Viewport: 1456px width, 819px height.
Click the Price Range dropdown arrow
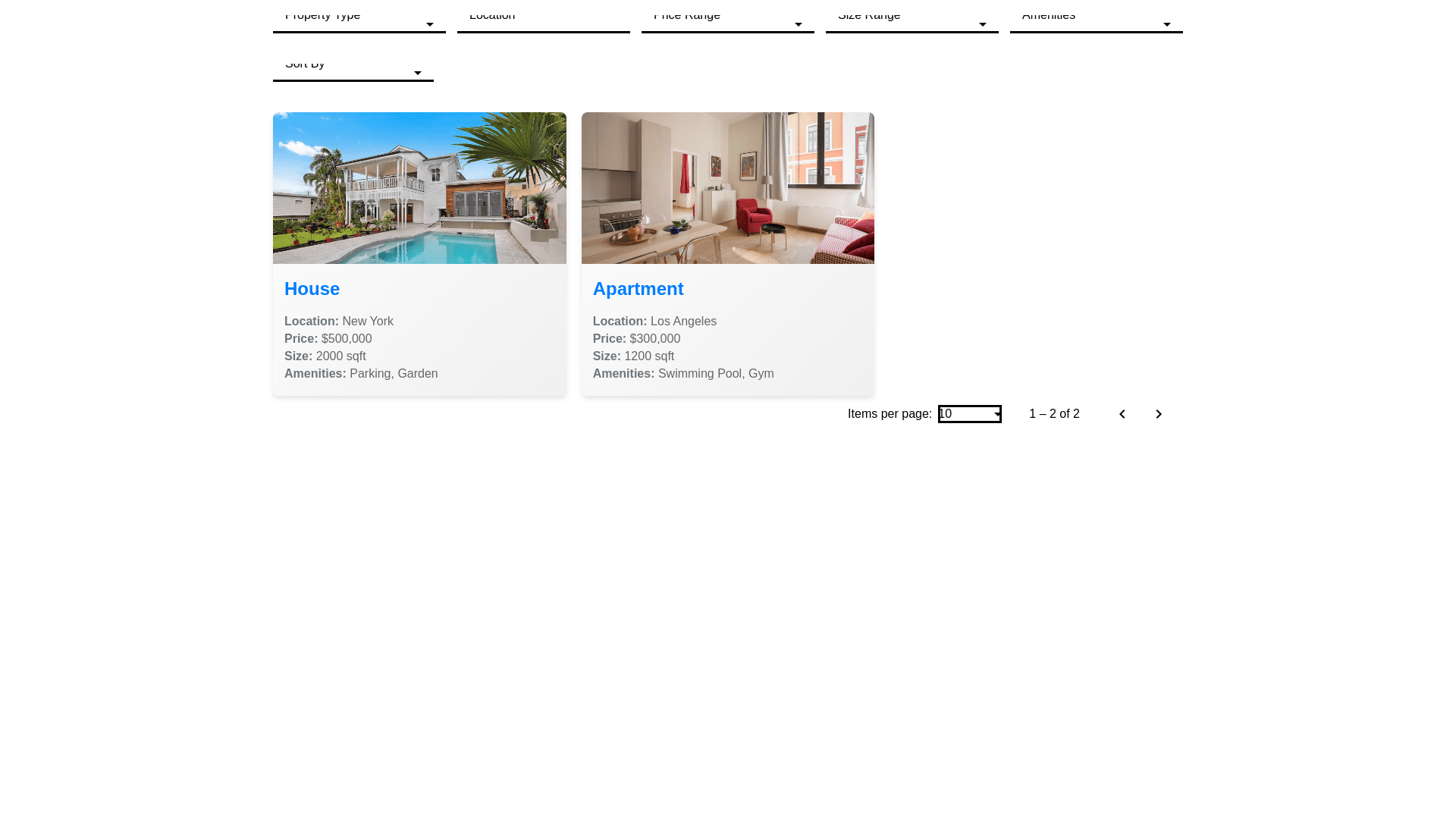tap(798, 24)
